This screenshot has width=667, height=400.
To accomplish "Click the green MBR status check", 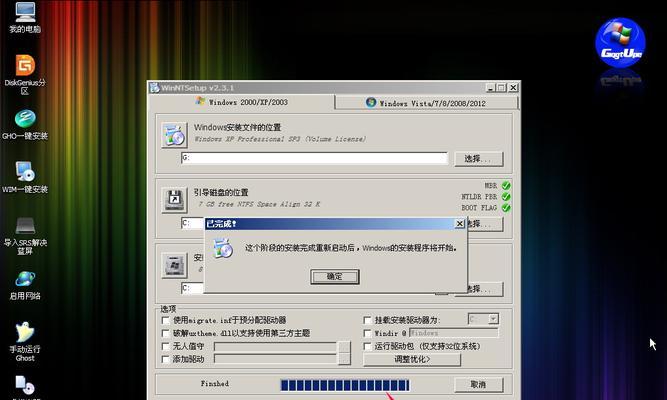I will pyautogui.click(x=506, y=186).
